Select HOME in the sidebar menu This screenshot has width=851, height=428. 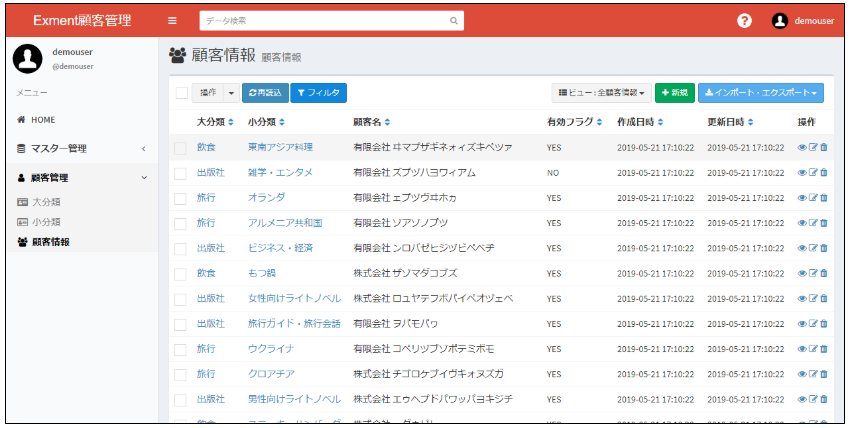42,119
